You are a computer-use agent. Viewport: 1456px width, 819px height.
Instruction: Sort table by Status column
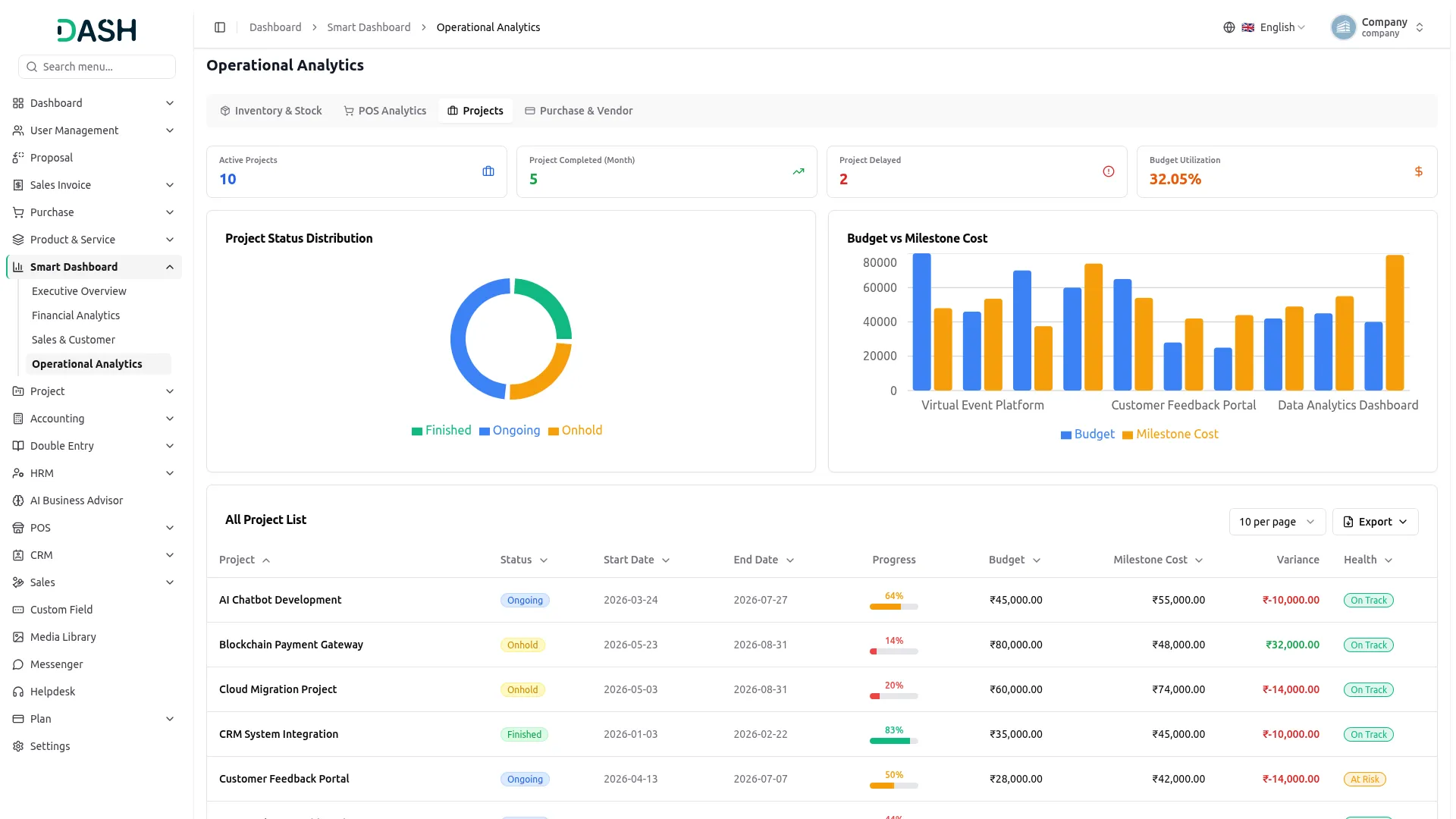(524, 560)
